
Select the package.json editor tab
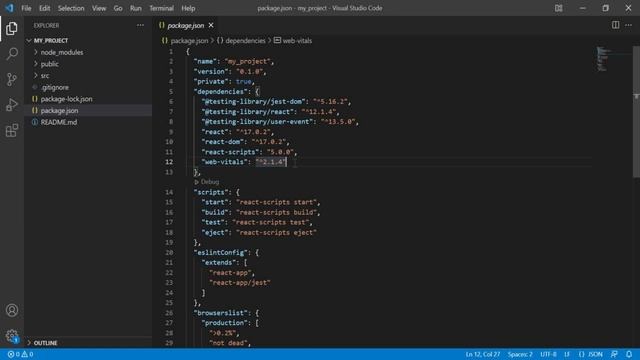[x=186, y=25]
